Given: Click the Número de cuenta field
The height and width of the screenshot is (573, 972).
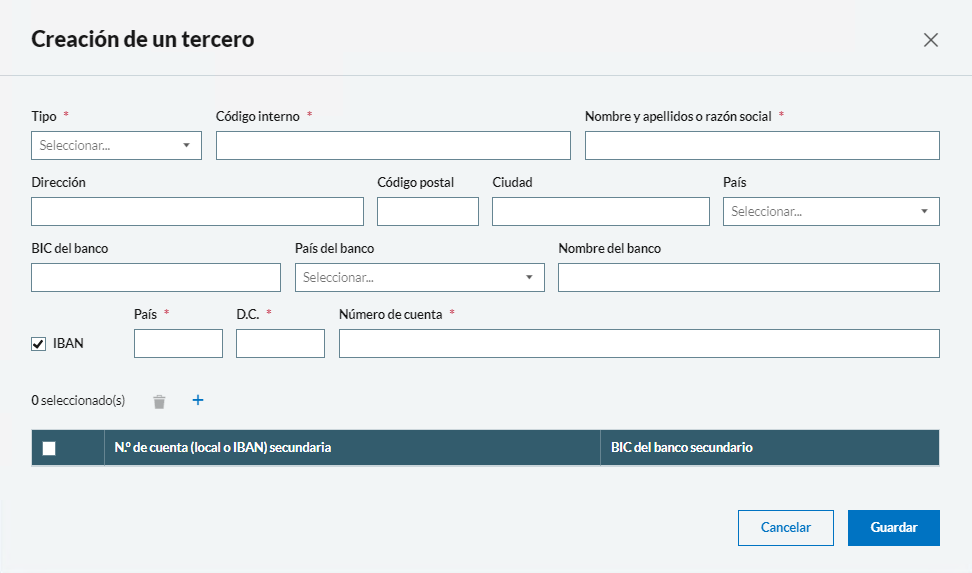Looking at the screenshot, I should point(638,343).
